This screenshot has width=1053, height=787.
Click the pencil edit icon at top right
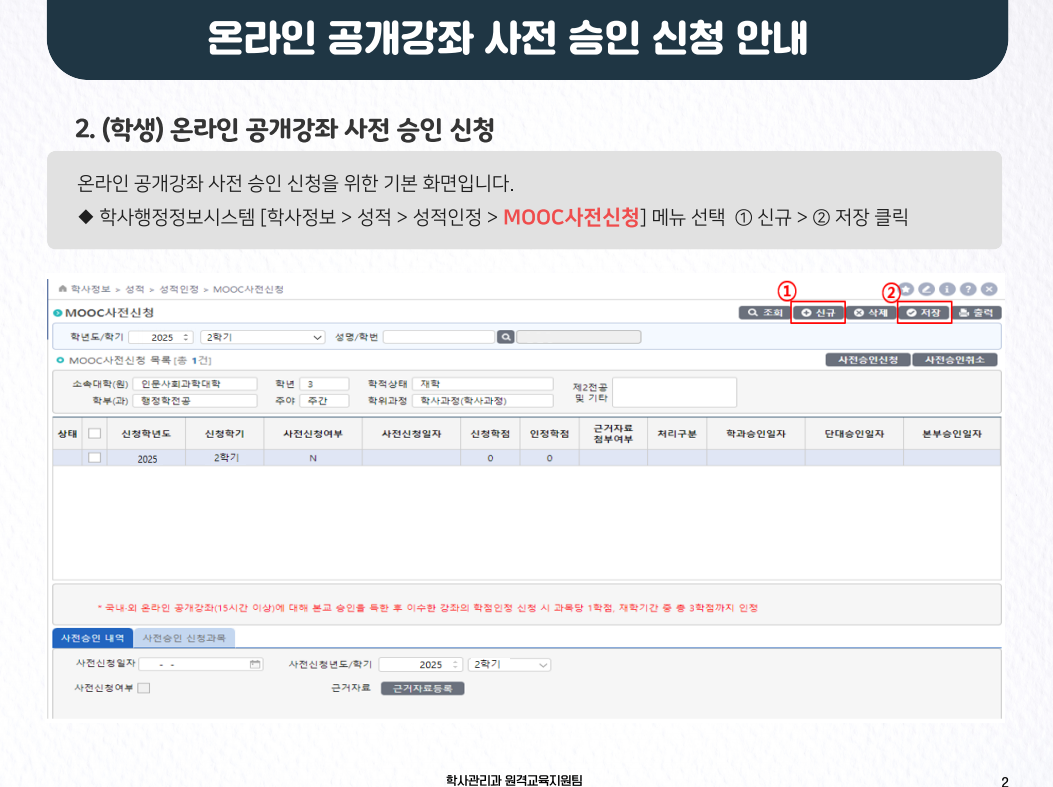click(x=928, y=289)
